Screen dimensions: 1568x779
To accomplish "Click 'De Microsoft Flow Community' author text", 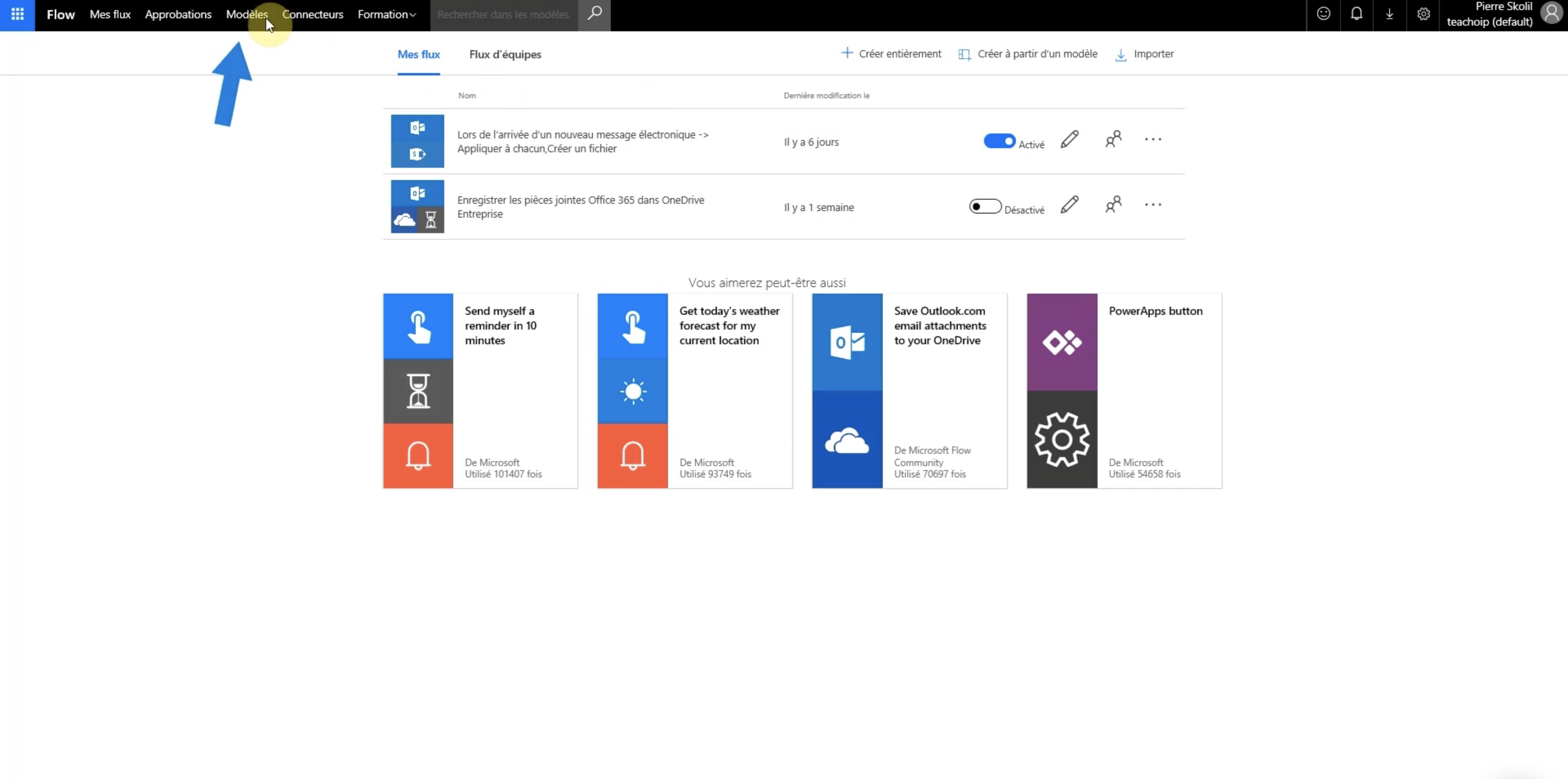I will [x=933, y=456].
